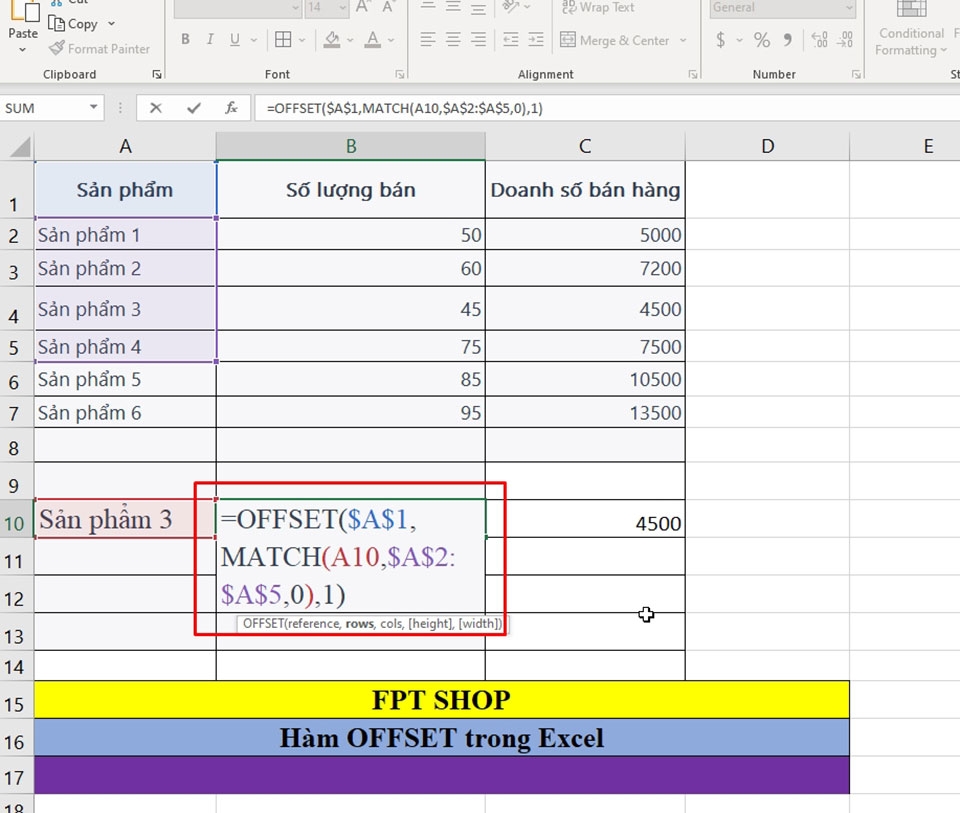Click header 'Doanh số bán hàng'
The height and width of the screenshot is (813, 960).
pyautogui.click(x=585, y=190)
